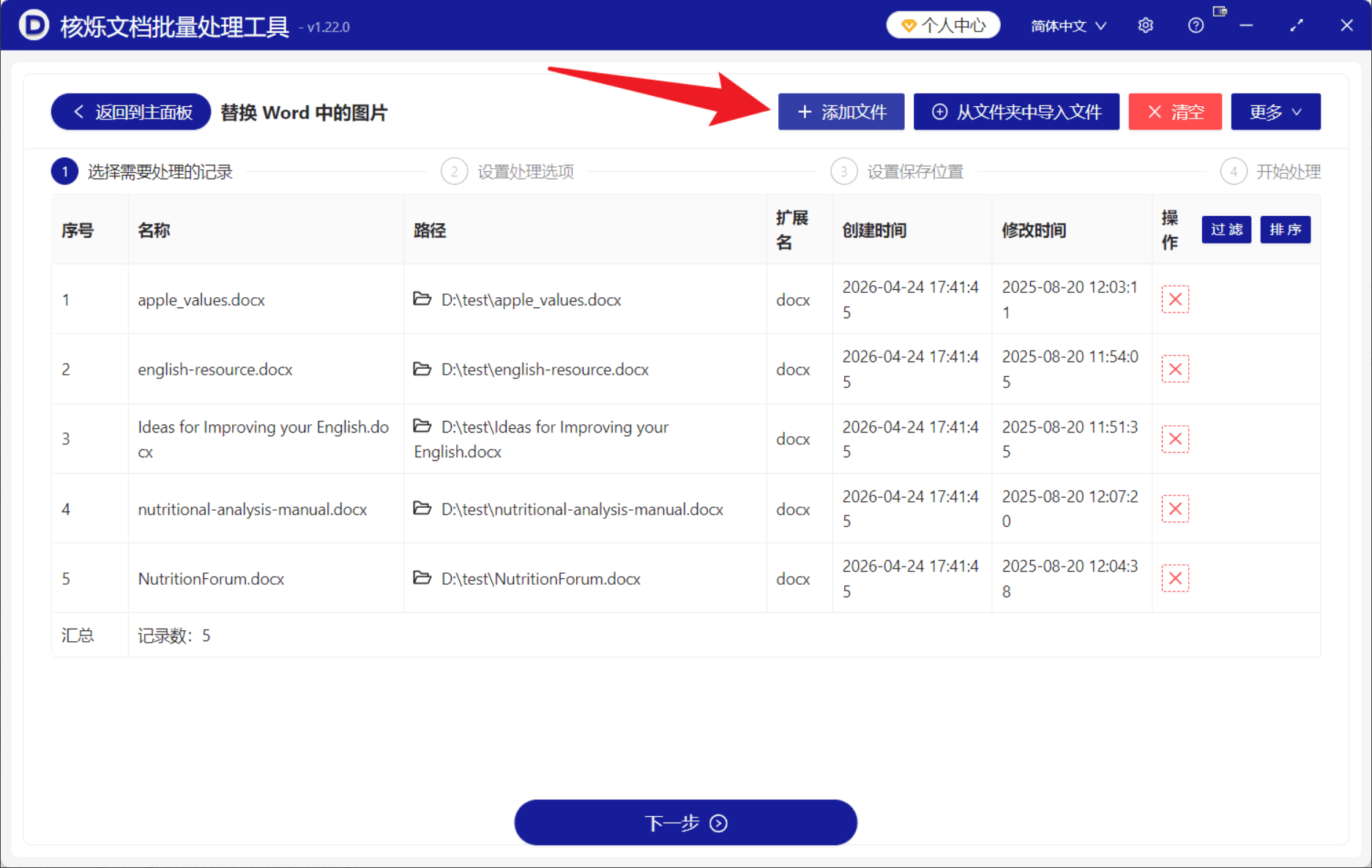Open the 过滤 filter control
This screenshot has width=1372, height=868.
1226,229
